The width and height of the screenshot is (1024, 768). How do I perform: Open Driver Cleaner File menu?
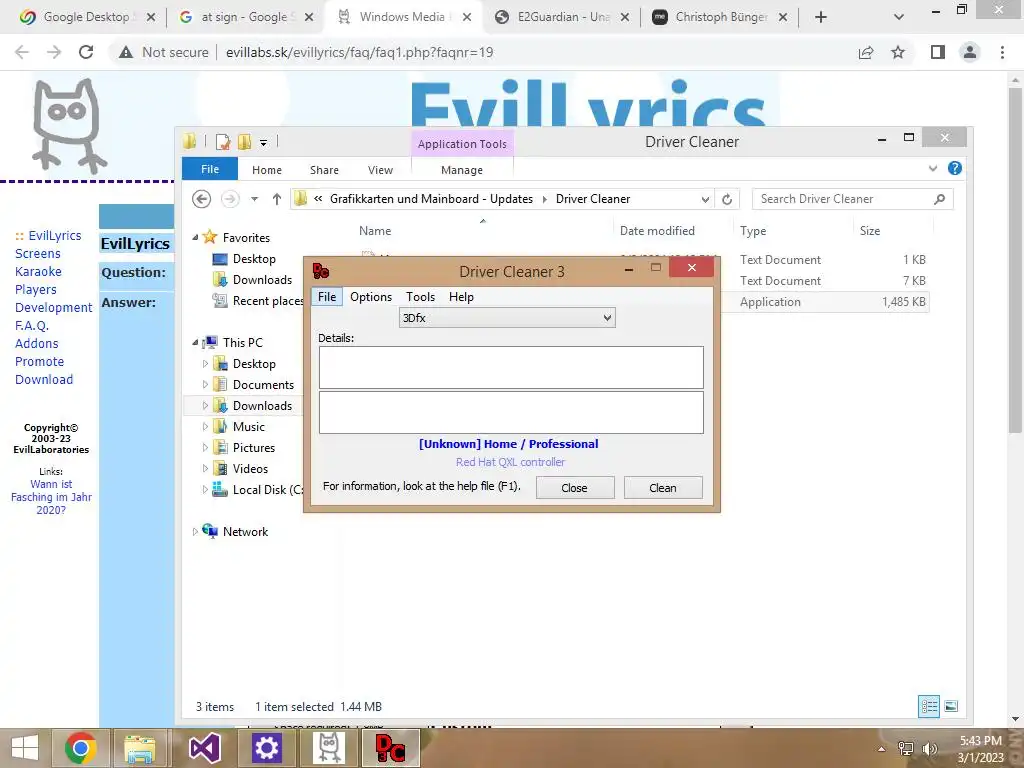point(327,296)
